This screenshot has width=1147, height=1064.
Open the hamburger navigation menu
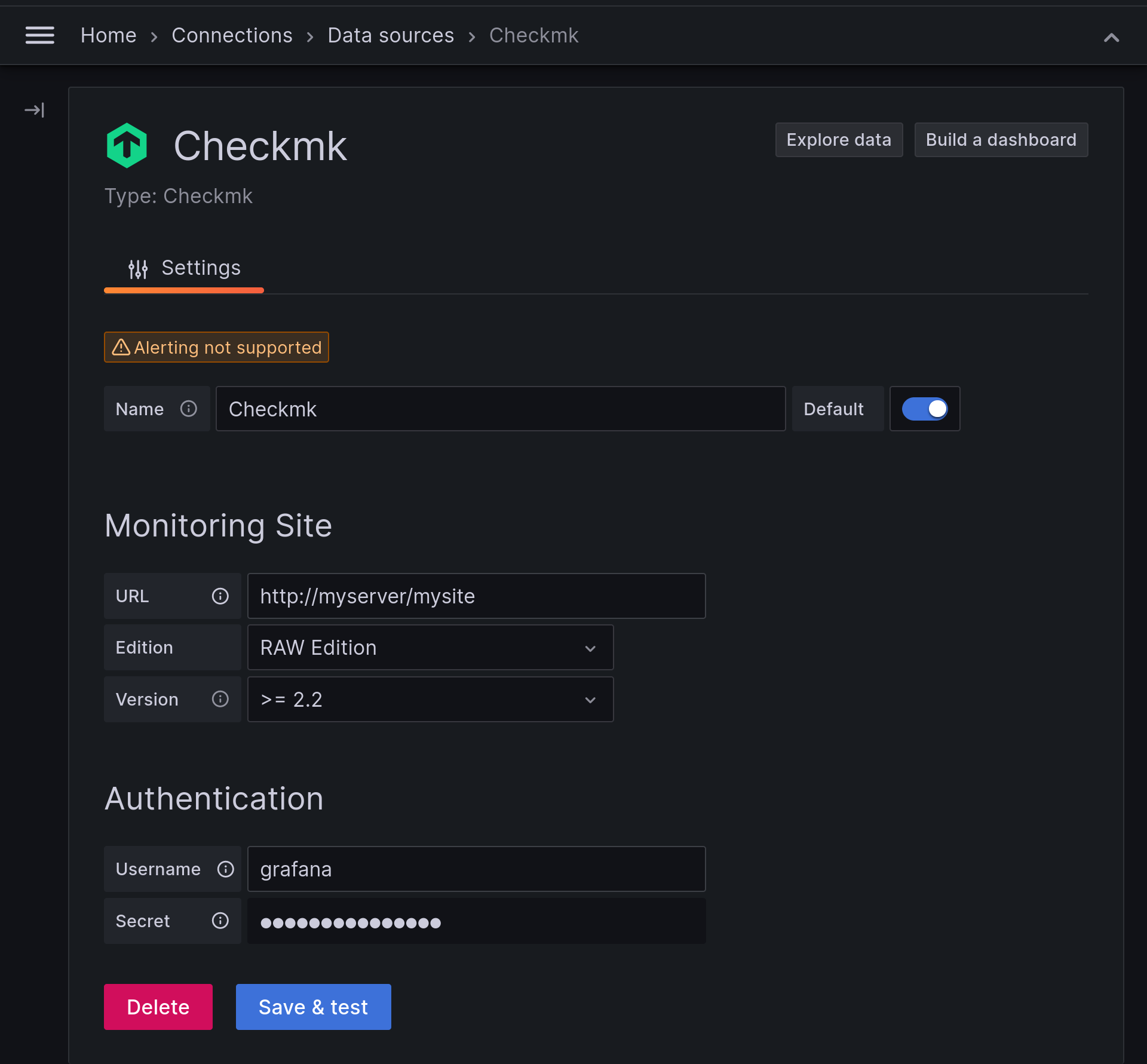(x=39, y=36)
